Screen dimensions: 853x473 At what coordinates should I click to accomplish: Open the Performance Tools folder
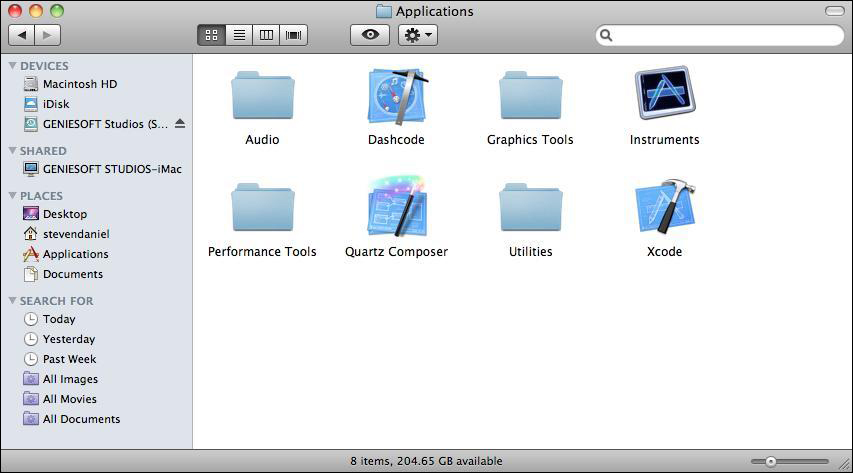262,207
